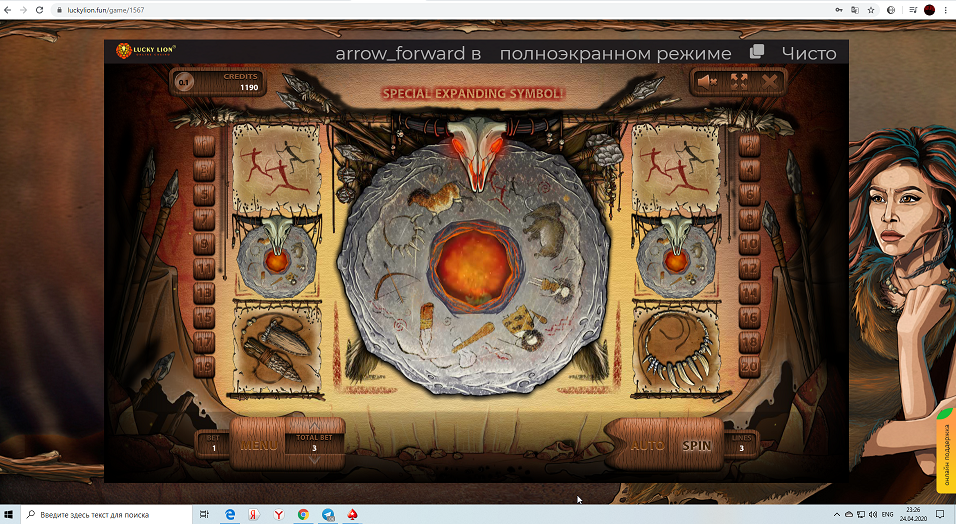Click 'arrow_forward в полноэкранном режиме' link
Viewport: 956px width, 524px height.
[x=533, y=53]
